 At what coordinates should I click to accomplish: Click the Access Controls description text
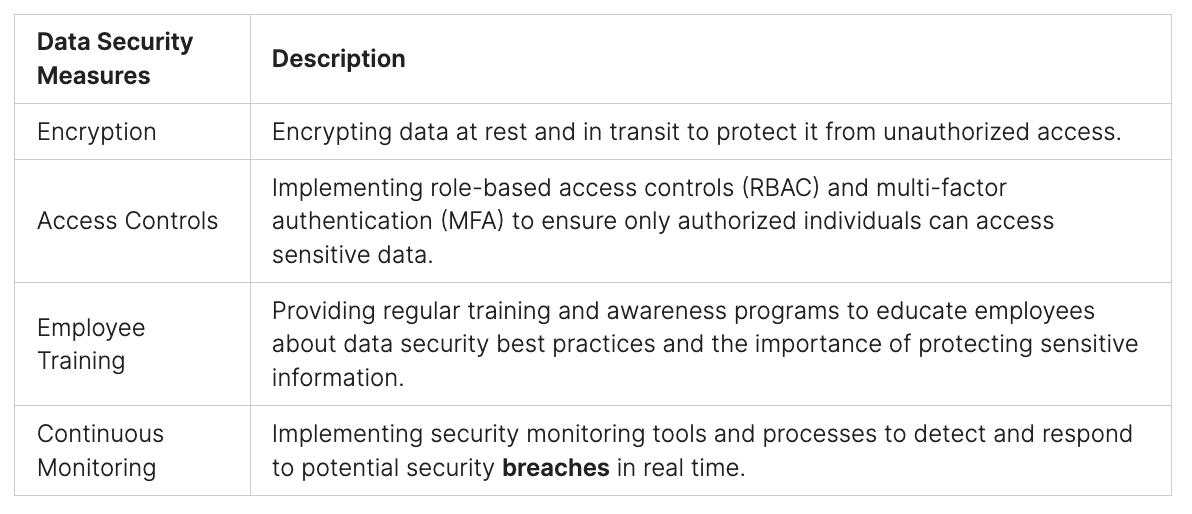pos(662,221)
